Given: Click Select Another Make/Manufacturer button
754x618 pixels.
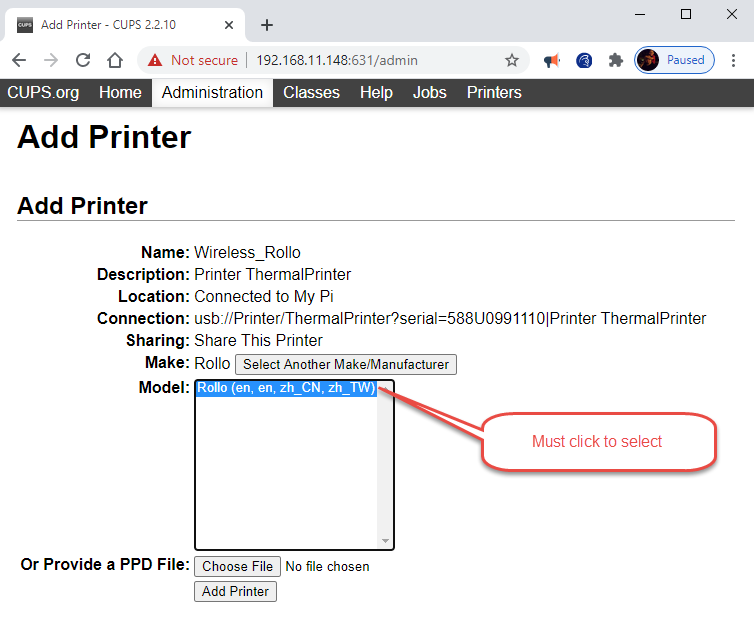Looking at the screenshot, I should tap(346, 364).
